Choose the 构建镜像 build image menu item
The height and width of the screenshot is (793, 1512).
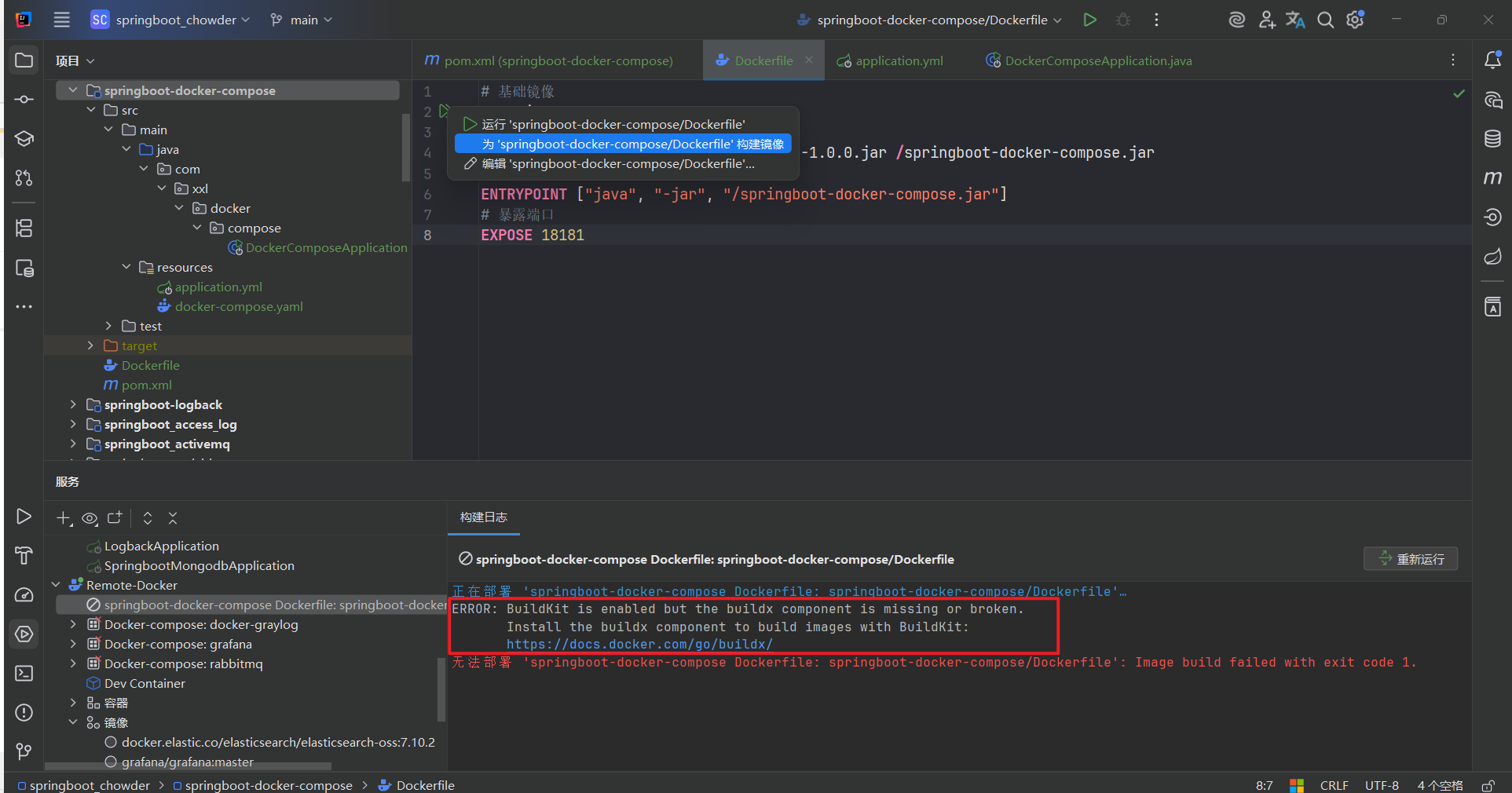[x=623, y=144]
